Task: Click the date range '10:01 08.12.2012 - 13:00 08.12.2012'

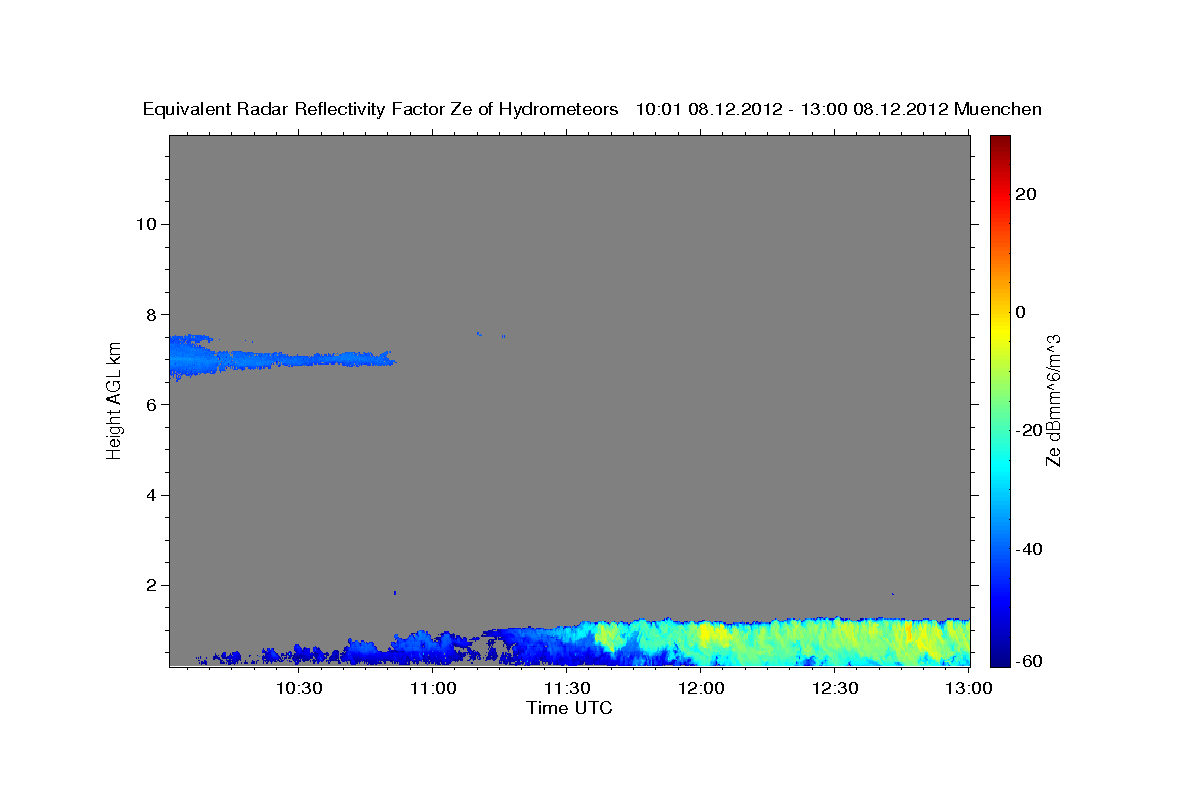Action: [792, 110]
